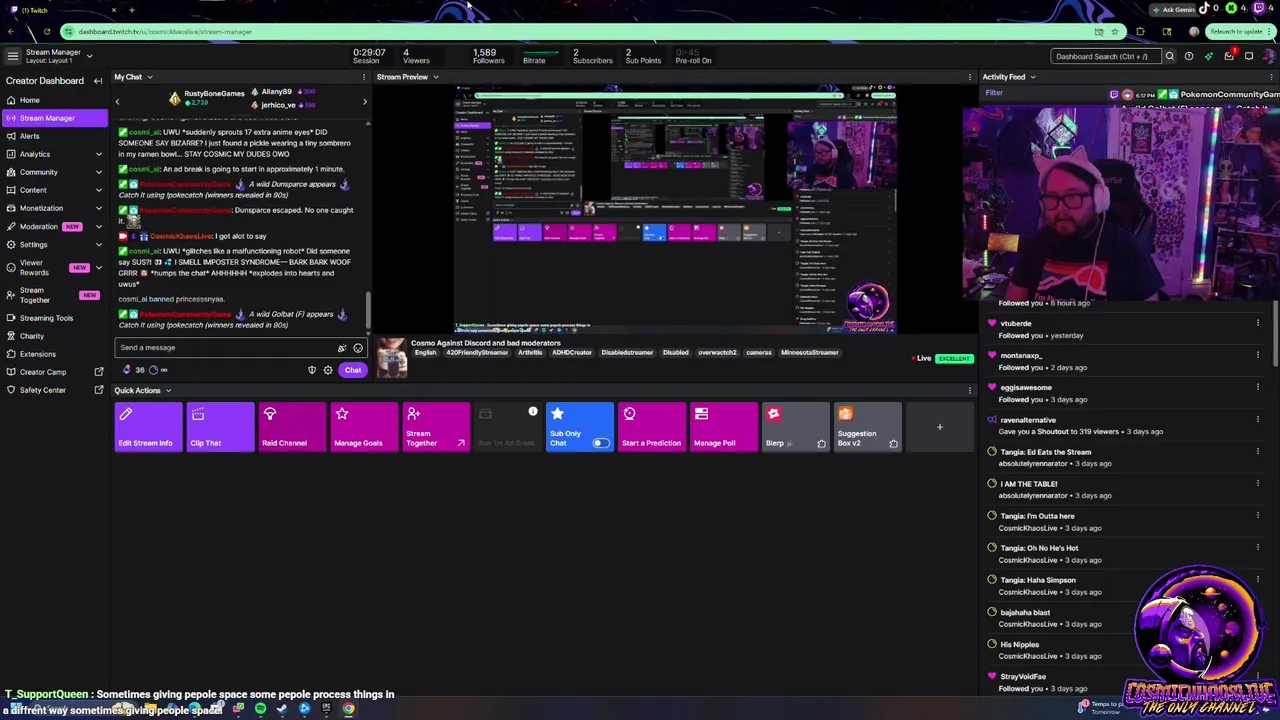Open Manage Poll quick action
This screenshot has height=720, width=1280.
724,427
